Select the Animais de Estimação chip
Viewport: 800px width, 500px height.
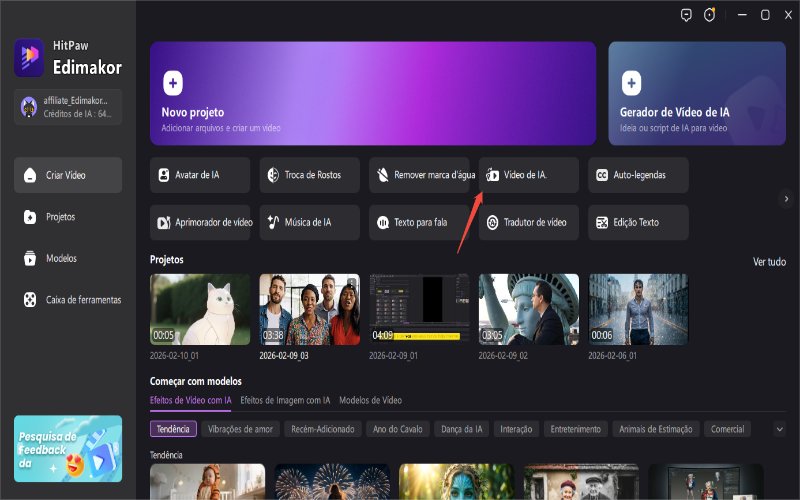(x=656, y=429)
